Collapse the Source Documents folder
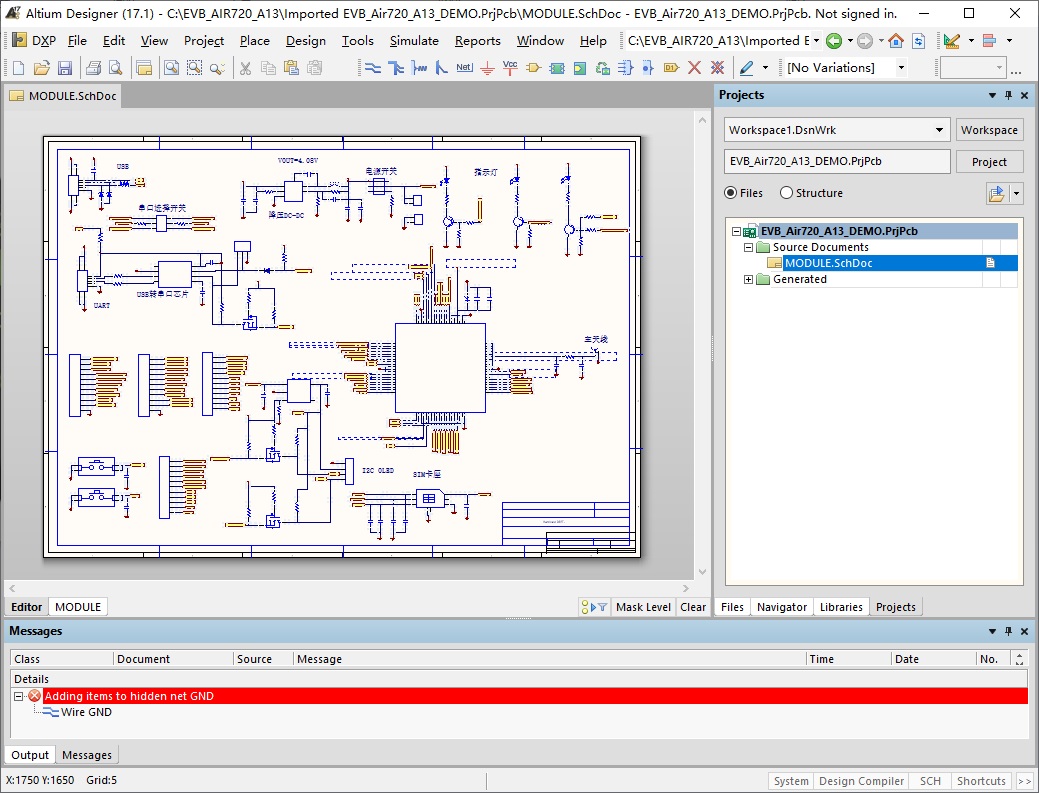 click(748, 247)
